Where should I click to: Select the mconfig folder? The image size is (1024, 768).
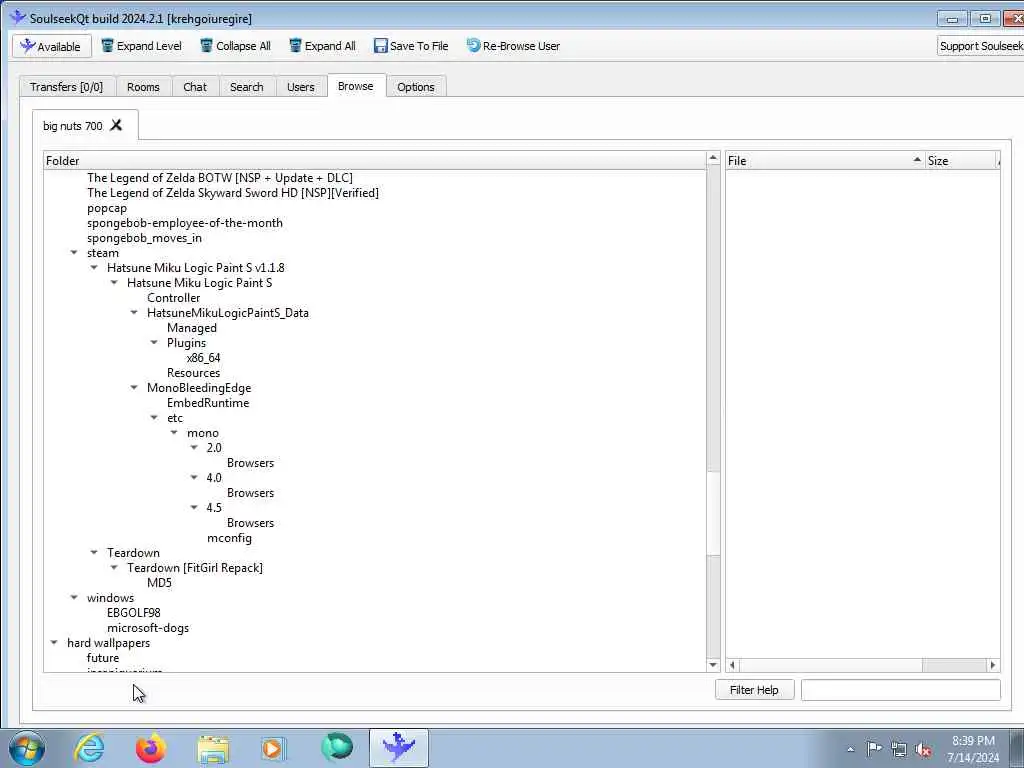coord(229,538)
